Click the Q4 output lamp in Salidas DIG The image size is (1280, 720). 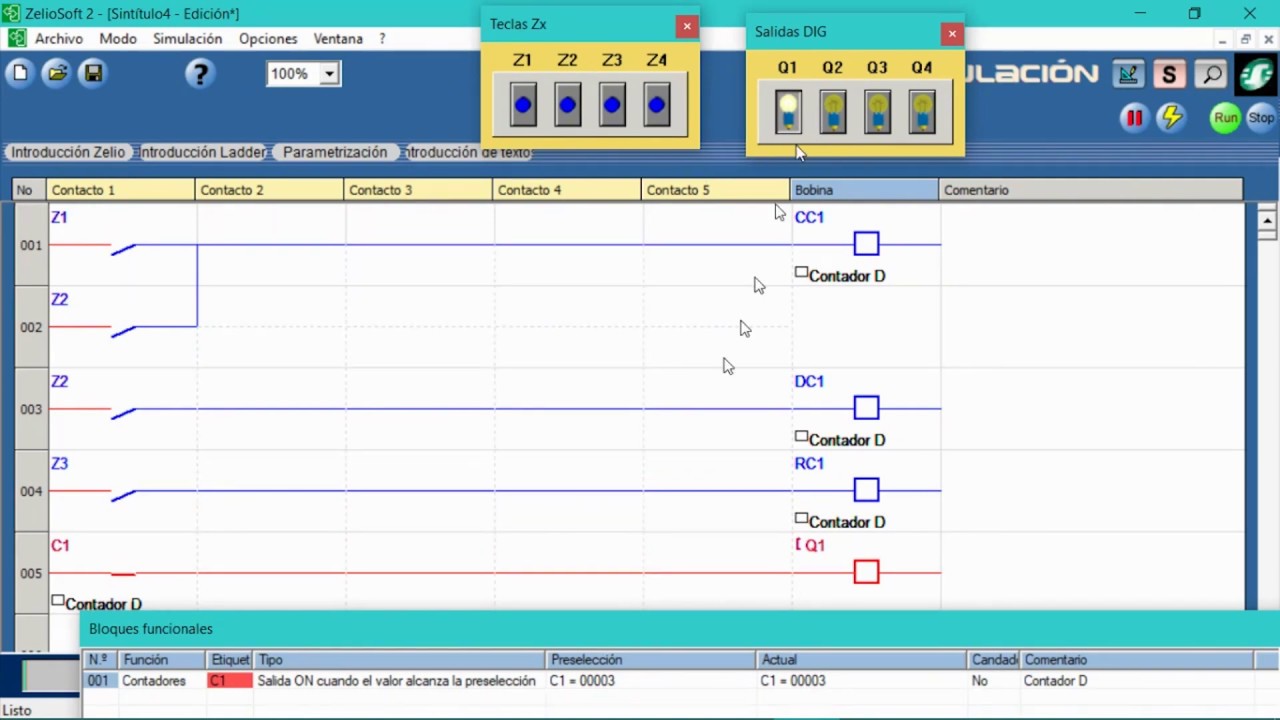922,110
